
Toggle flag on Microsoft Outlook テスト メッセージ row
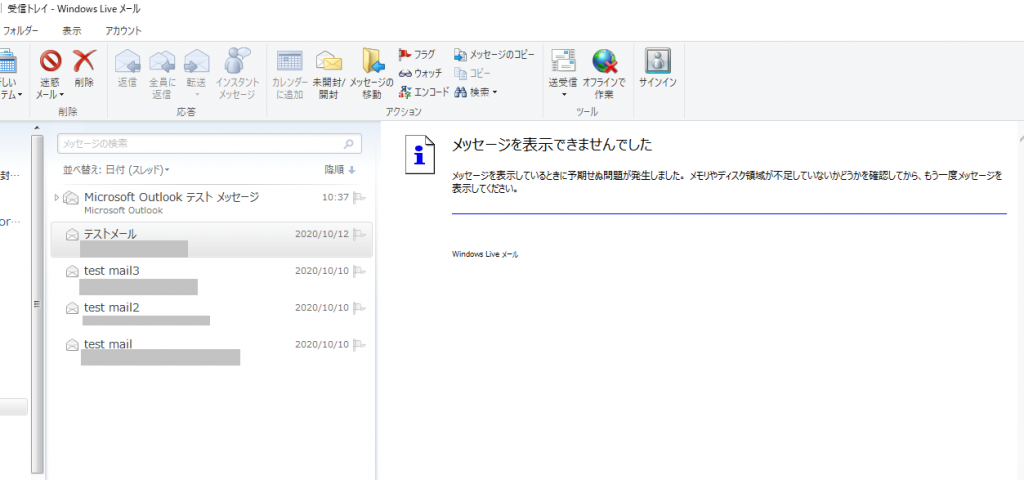click(359, 198)
